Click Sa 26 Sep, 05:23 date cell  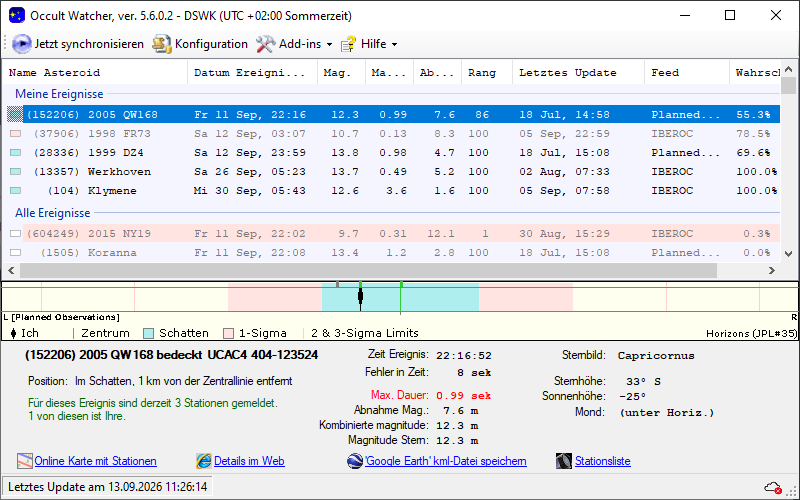pos(249,171)
